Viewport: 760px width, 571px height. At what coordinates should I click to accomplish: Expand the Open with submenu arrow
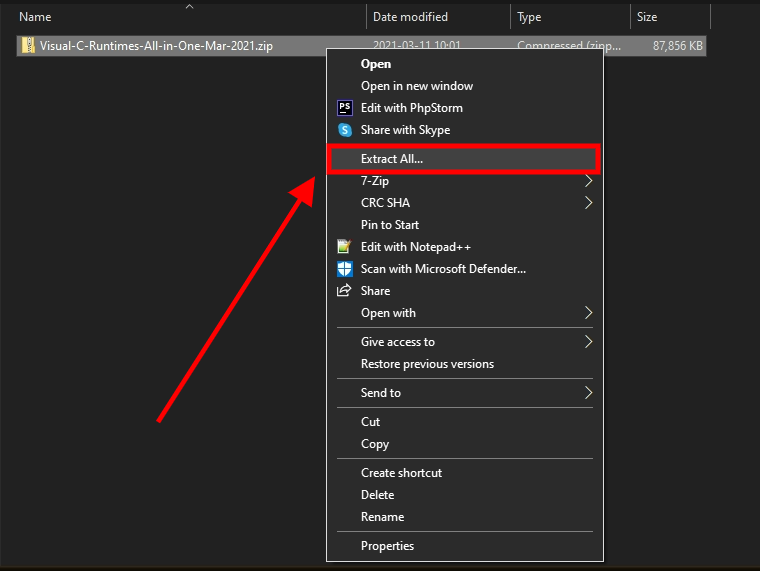click(589, 313)
